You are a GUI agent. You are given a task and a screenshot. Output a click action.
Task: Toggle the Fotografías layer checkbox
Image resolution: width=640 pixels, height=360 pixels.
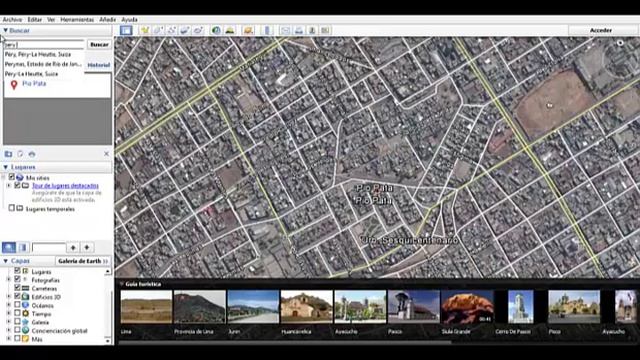coord(17,280)
